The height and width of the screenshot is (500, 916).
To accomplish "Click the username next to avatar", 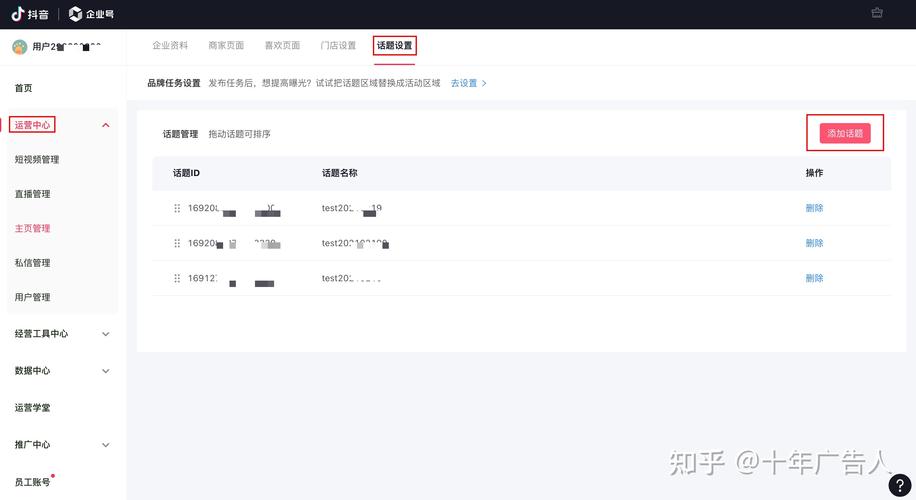I will [x=67, y=47].
